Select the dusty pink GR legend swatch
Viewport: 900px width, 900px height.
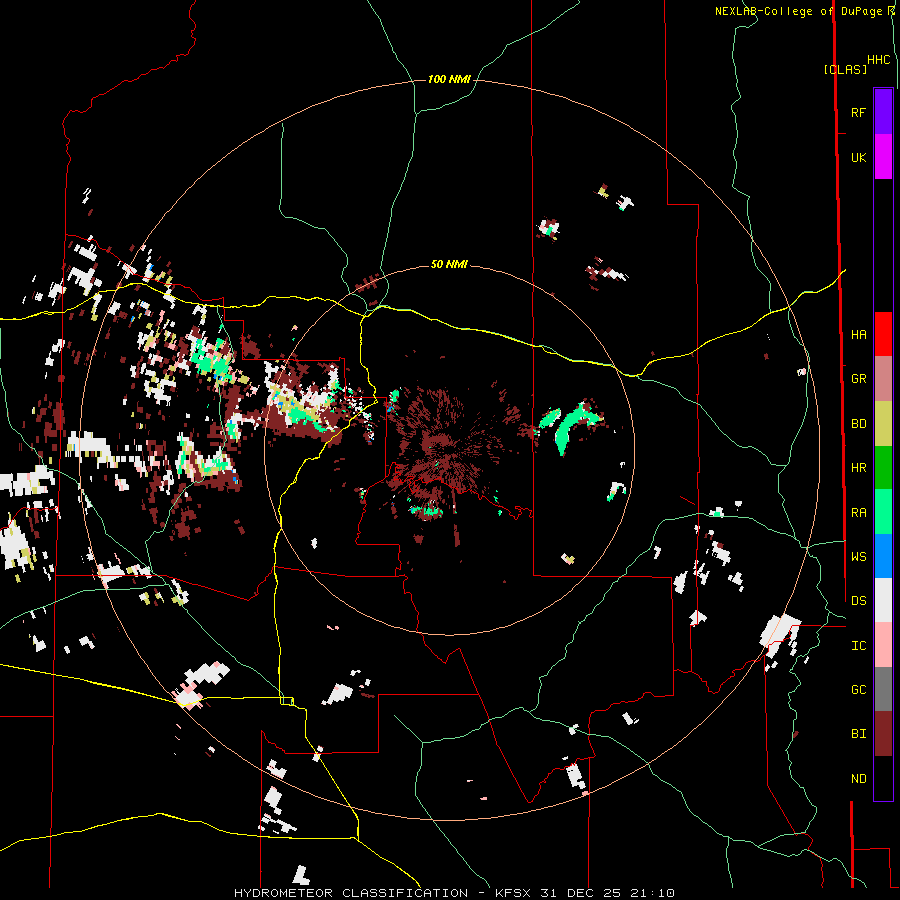click(x=883, y=379)
